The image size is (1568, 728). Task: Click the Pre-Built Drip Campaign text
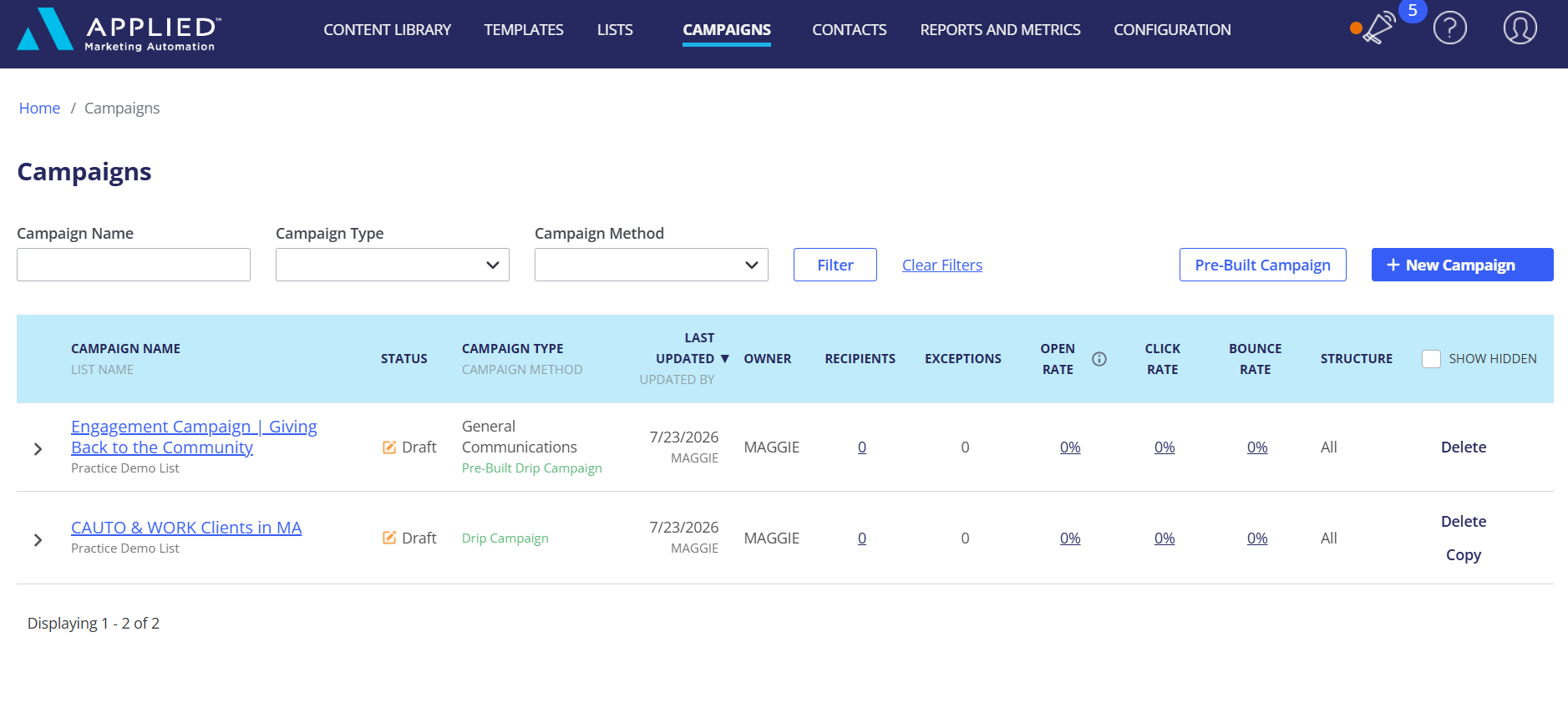click(x=532, y=468)
